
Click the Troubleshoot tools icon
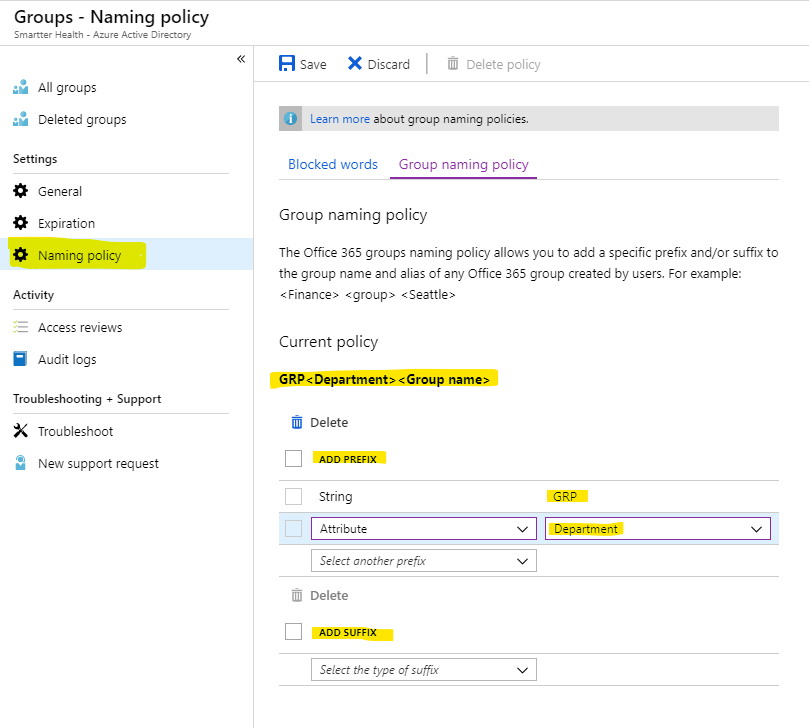[21, 431]
